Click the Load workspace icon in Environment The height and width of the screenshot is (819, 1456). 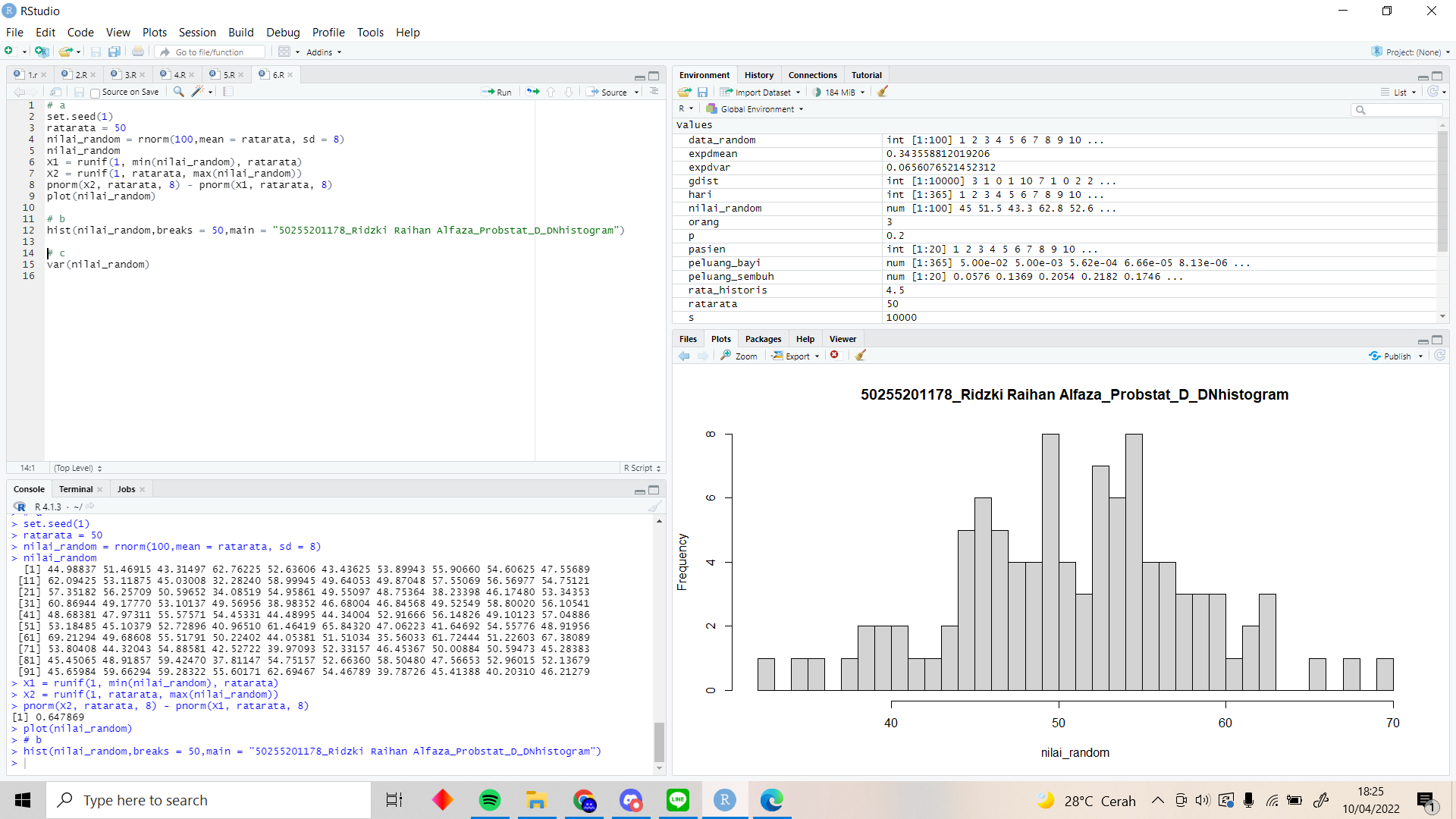[685, 92]
